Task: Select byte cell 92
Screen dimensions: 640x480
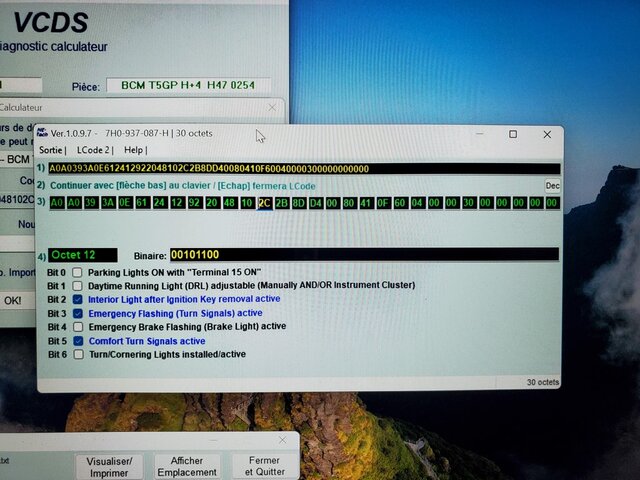Action: (x=194, y=203)
